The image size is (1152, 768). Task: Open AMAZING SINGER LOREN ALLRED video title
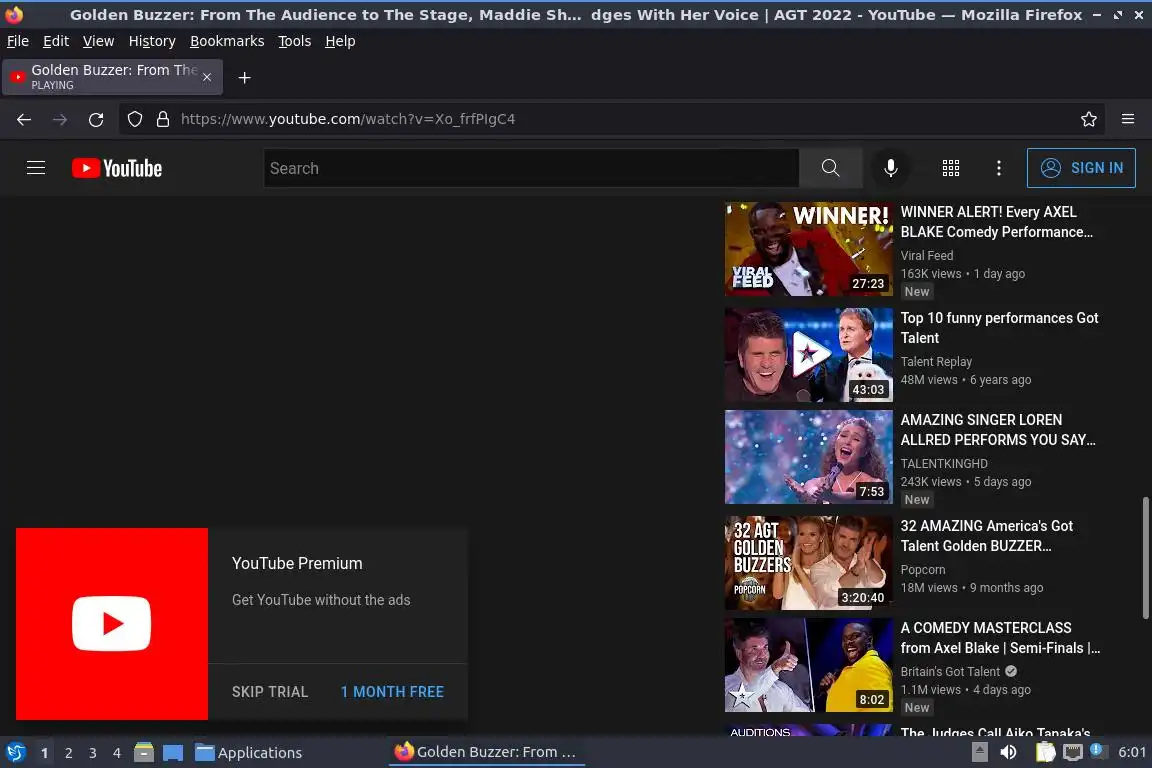click(x=998, y=430)
